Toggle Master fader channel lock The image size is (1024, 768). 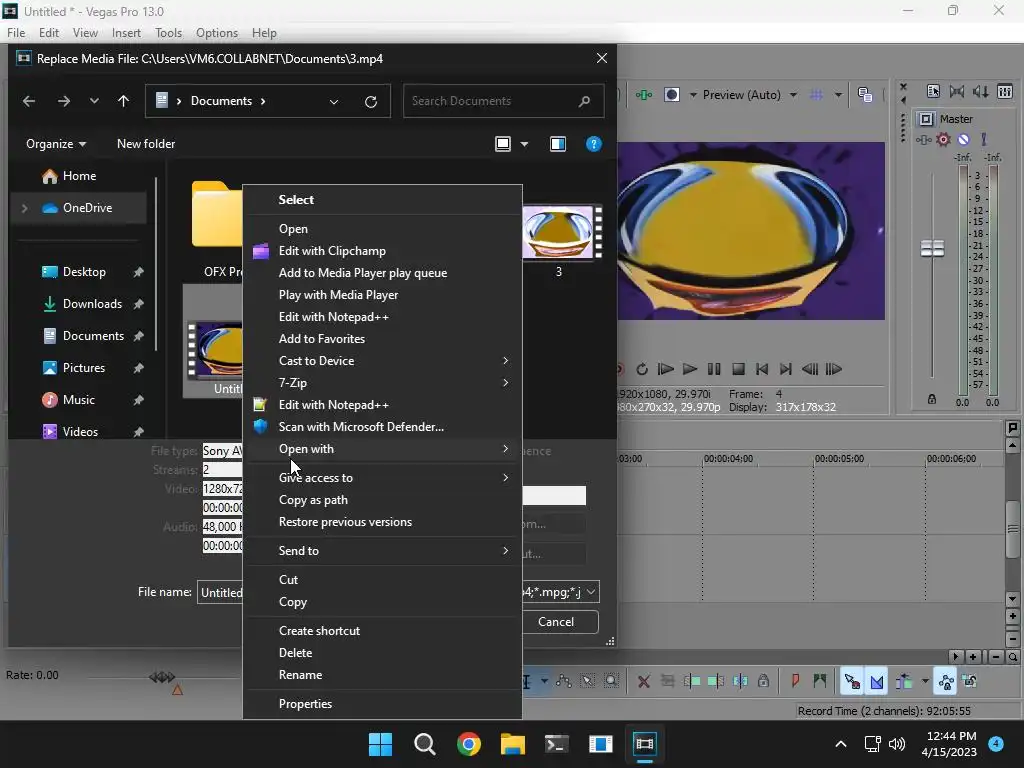click(x=932, y=399)
